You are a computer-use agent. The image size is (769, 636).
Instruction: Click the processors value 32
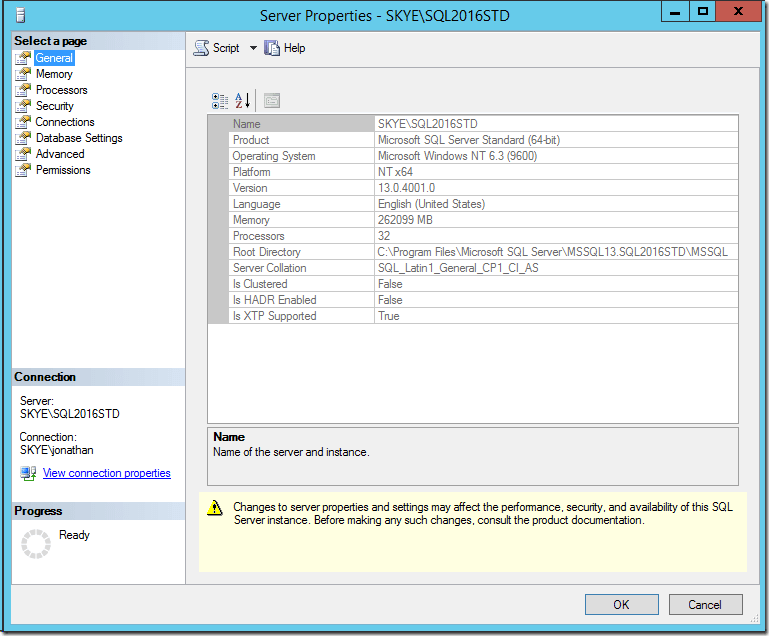coord(384,236)
